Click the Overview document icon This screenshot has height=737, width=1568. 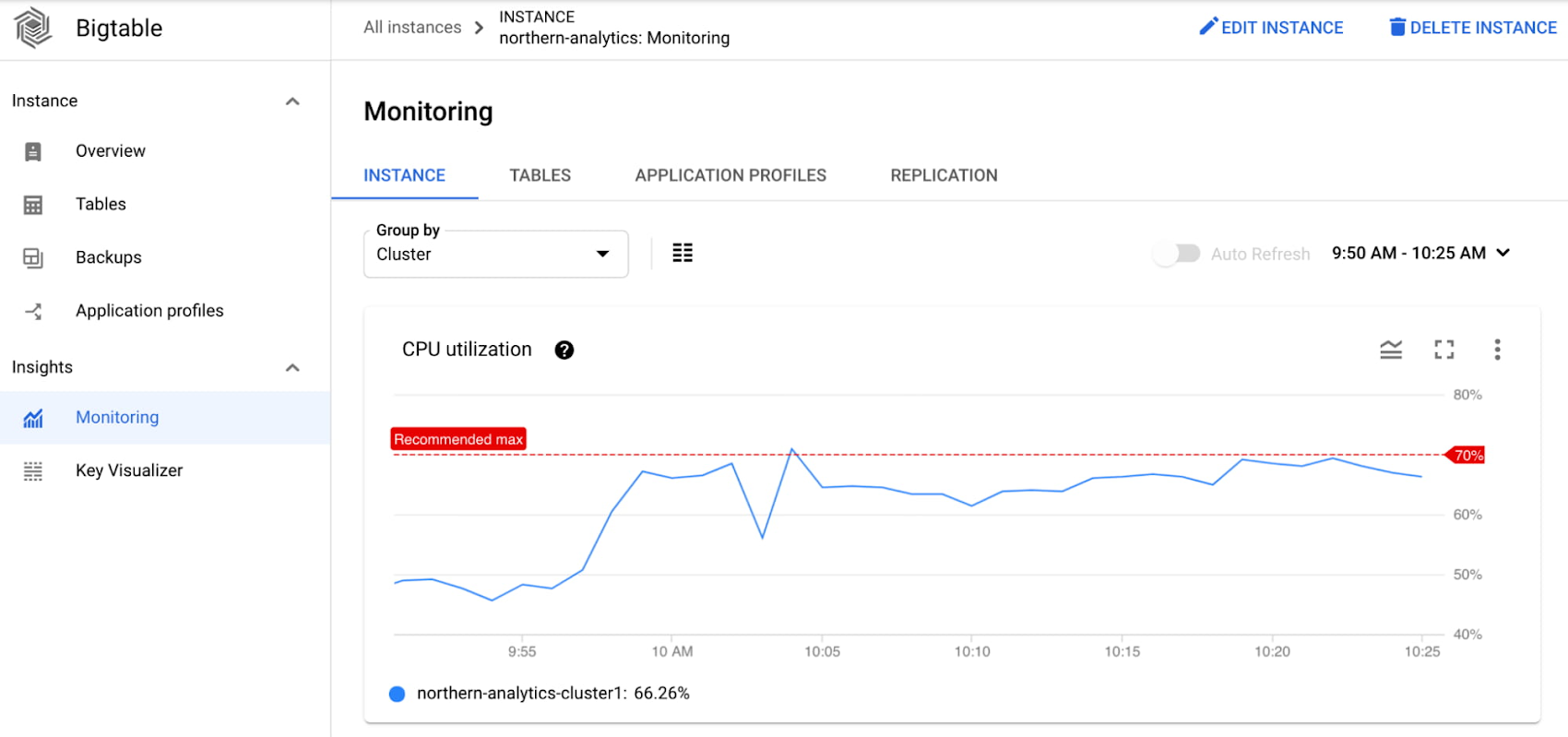click(x=33, y=151)
